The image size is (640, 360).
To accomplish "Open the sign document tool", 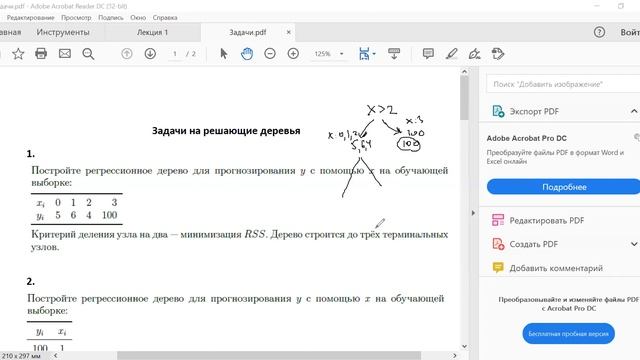I will 474,53.
